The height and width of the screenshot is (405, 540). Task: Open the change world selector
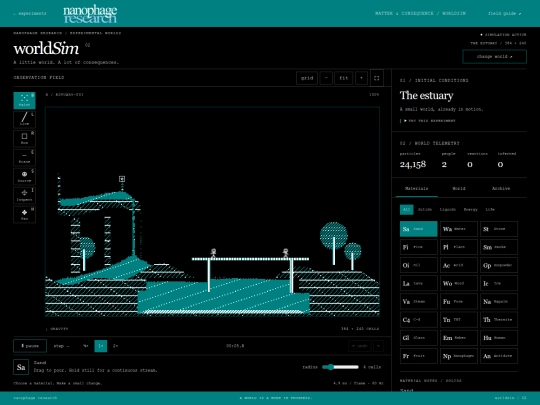coord(495,56)
